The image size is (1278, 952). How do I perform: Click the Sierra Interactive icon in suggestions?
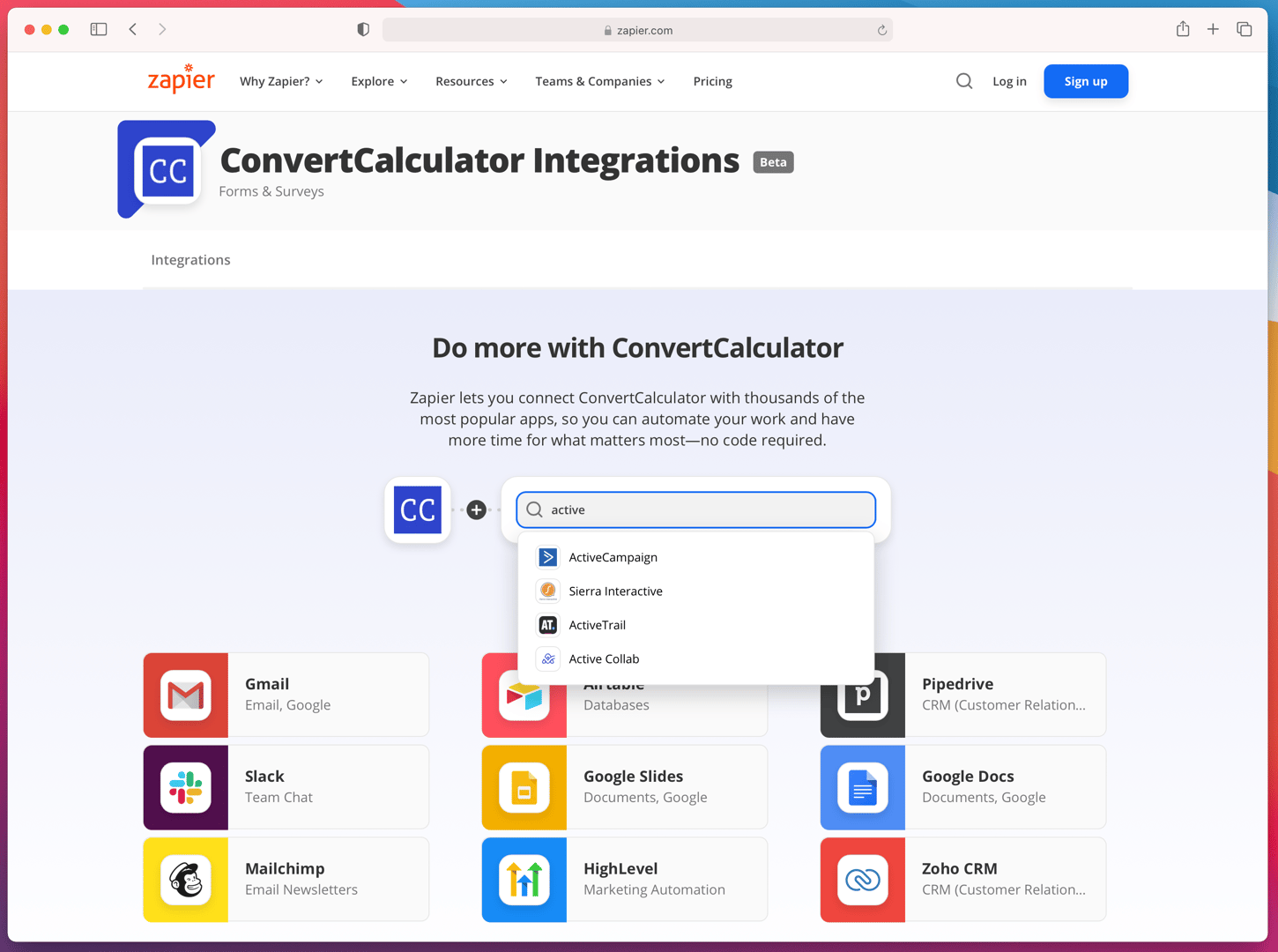coord(547,591)
